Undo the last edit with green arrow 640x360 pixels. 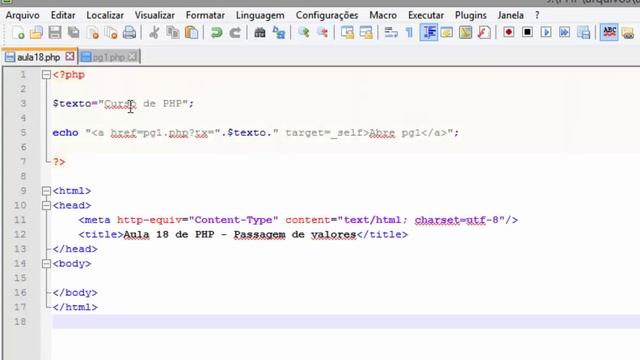coord(216,32)
